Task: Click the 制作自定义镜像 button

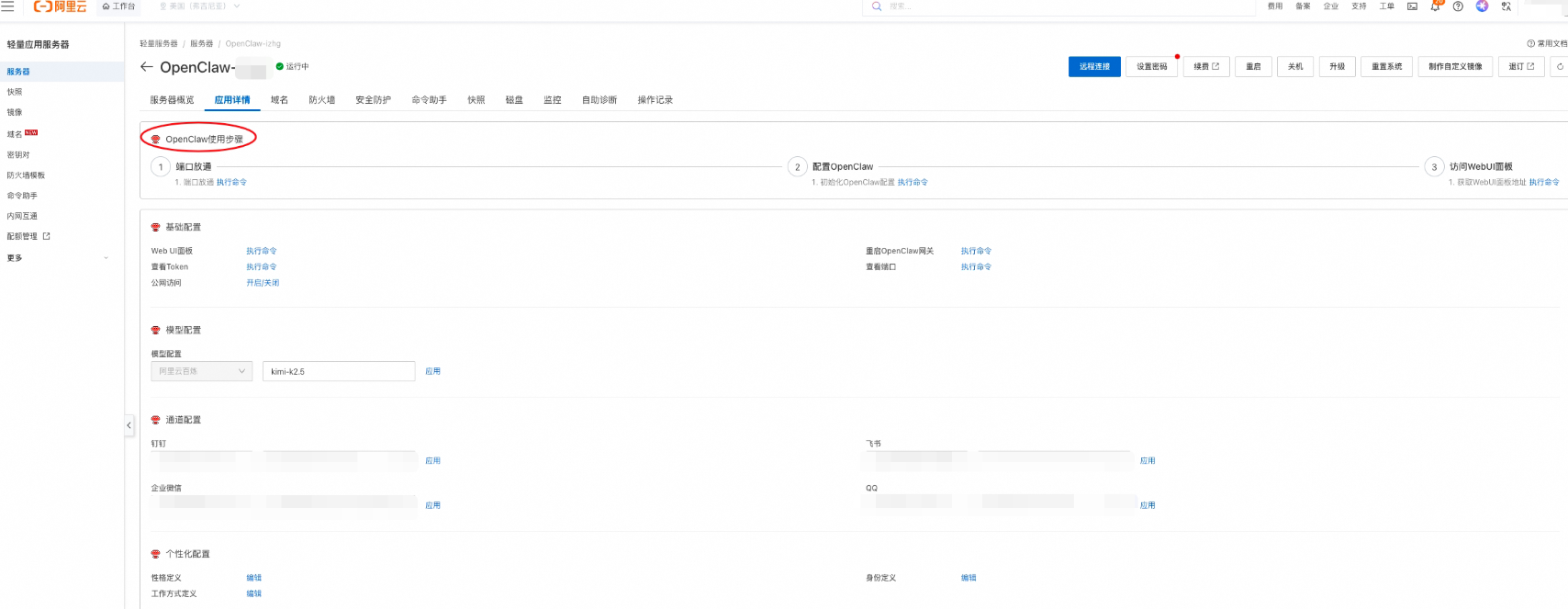Action: [1455, 66]
